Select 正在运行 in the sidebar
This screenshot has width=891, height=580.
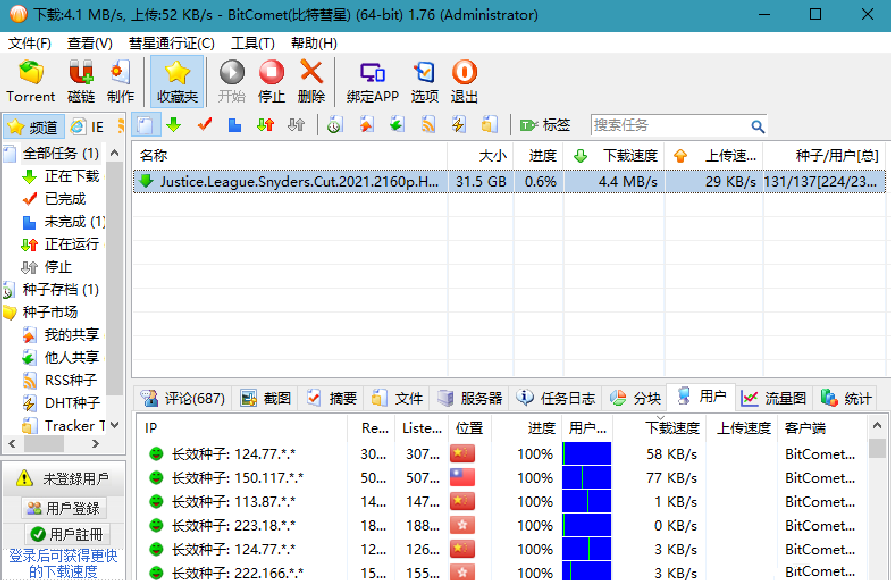click(72, 244)
